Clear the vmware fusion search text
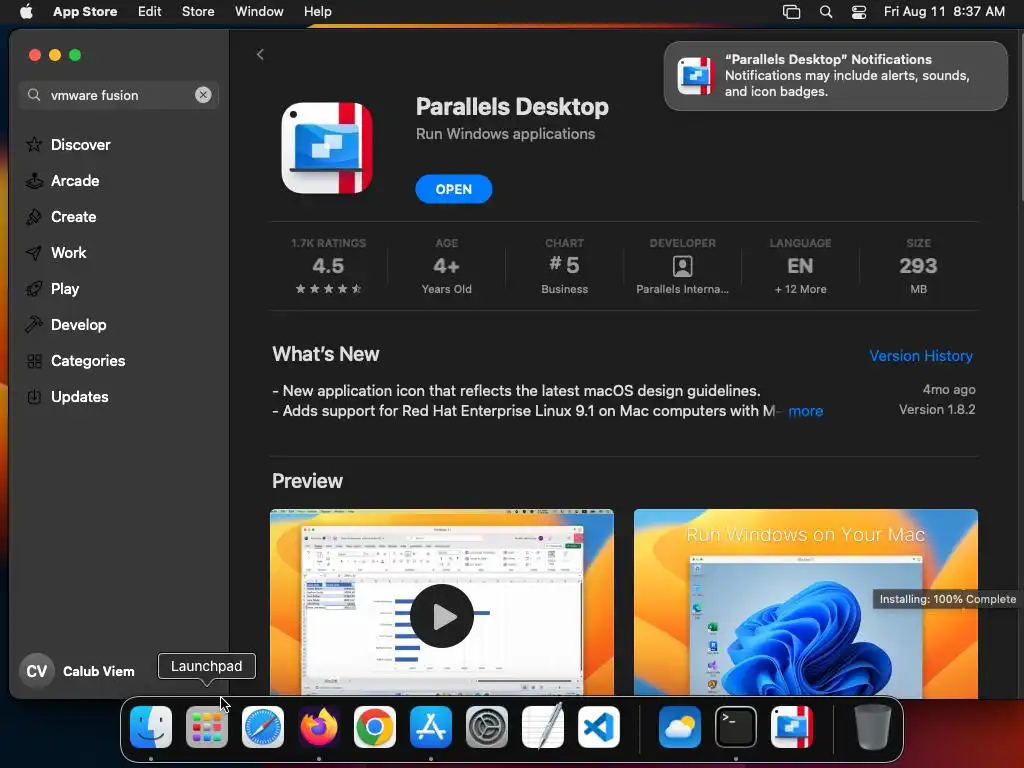Screen dimensions: 1024x768 pos(203,95)
